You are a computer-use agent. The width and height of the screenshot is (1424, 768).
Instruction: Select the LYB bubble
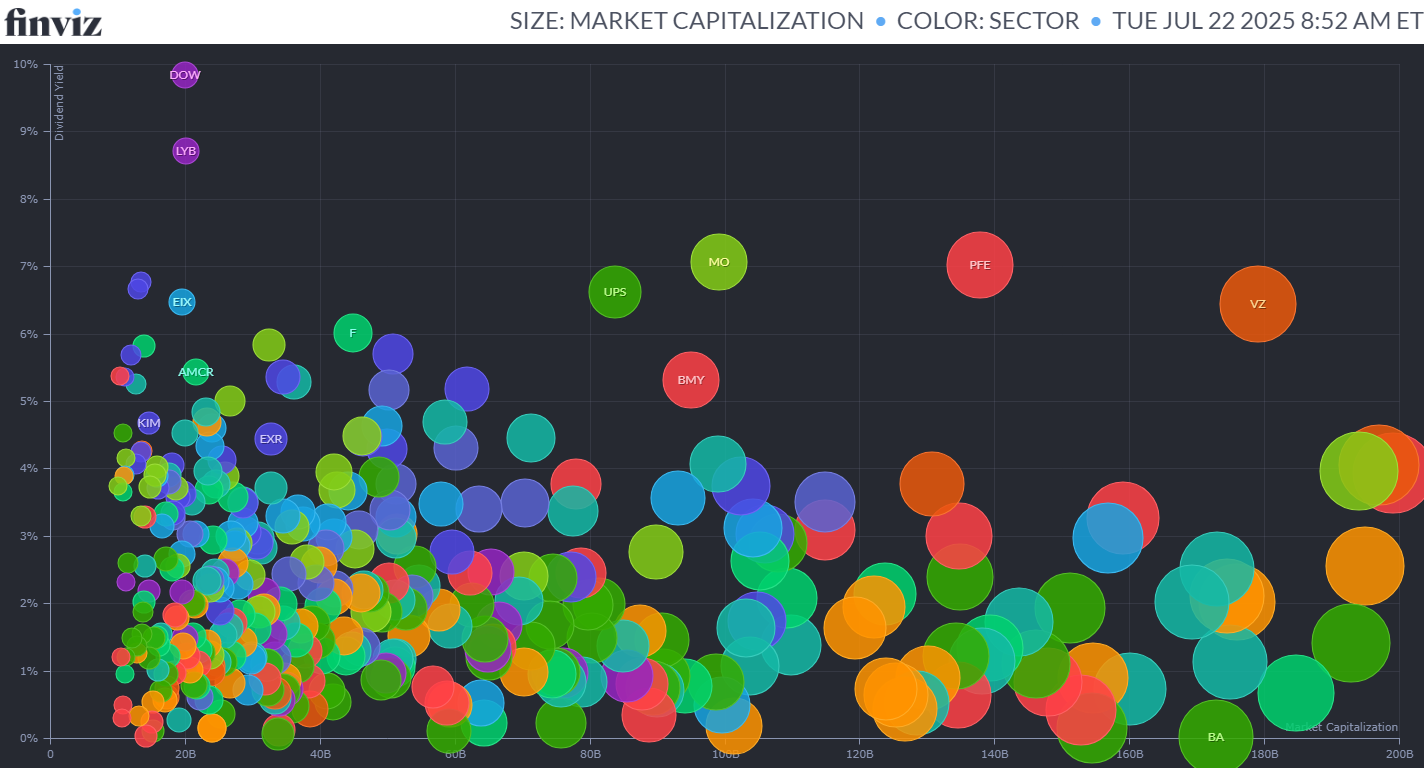point(186,151)
